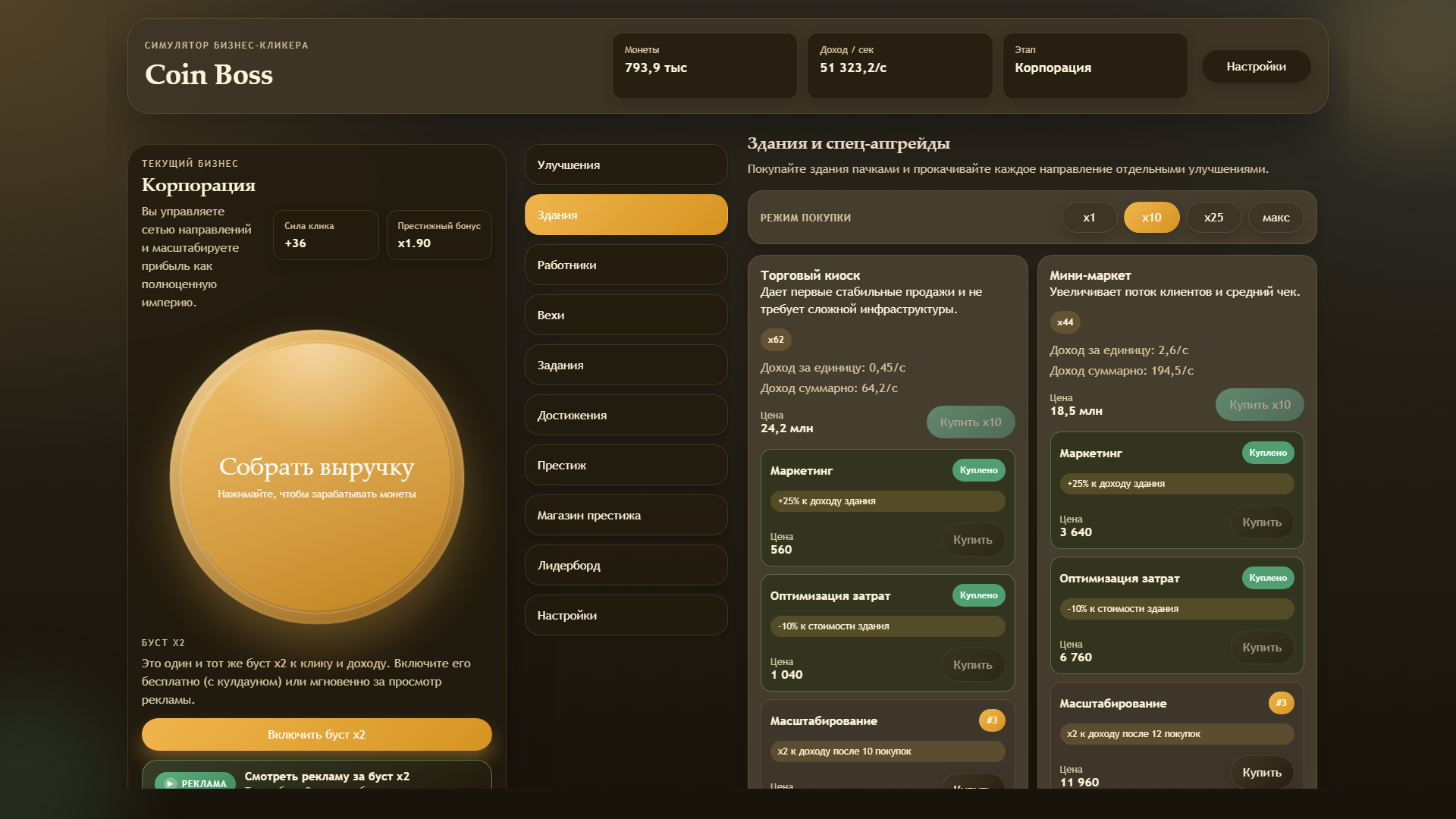Viewport: 1456px width, 819px height.
Task: Buy x10 Торговый киоск
Action: pyautogui.click(x=971, y=422)
